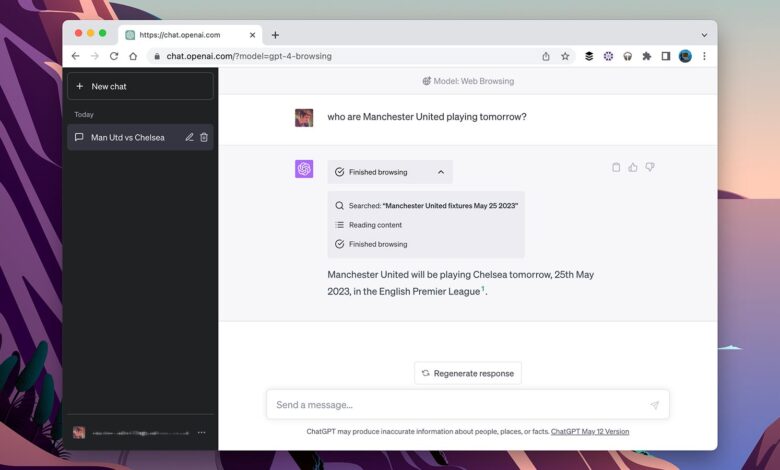Select the chat.openai.com browser tab
780x470 pixels.
[191, 35]
